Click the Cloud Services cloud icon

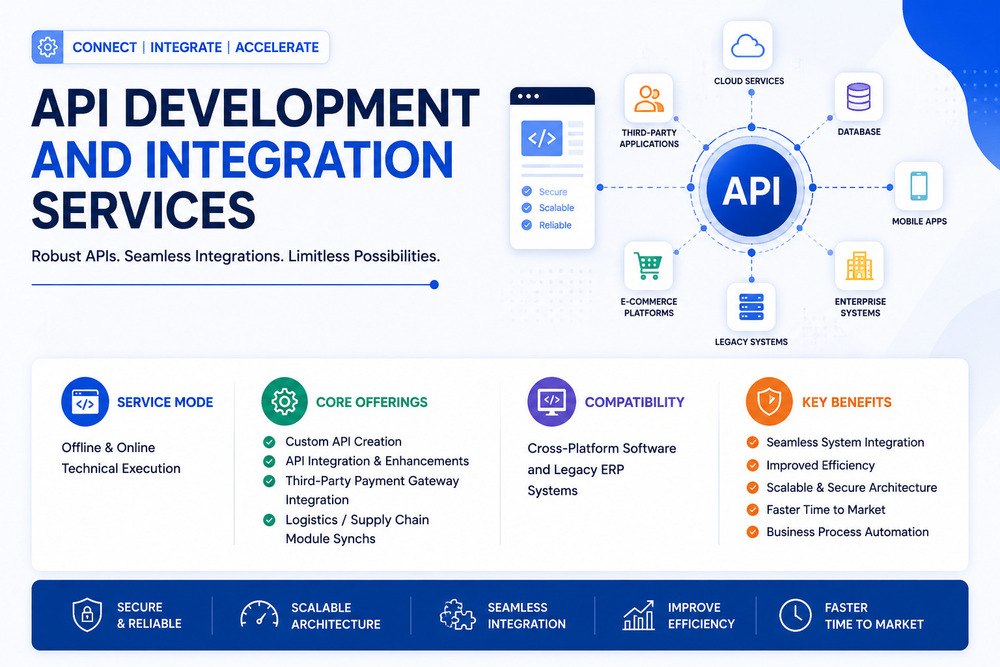(747, 46)
